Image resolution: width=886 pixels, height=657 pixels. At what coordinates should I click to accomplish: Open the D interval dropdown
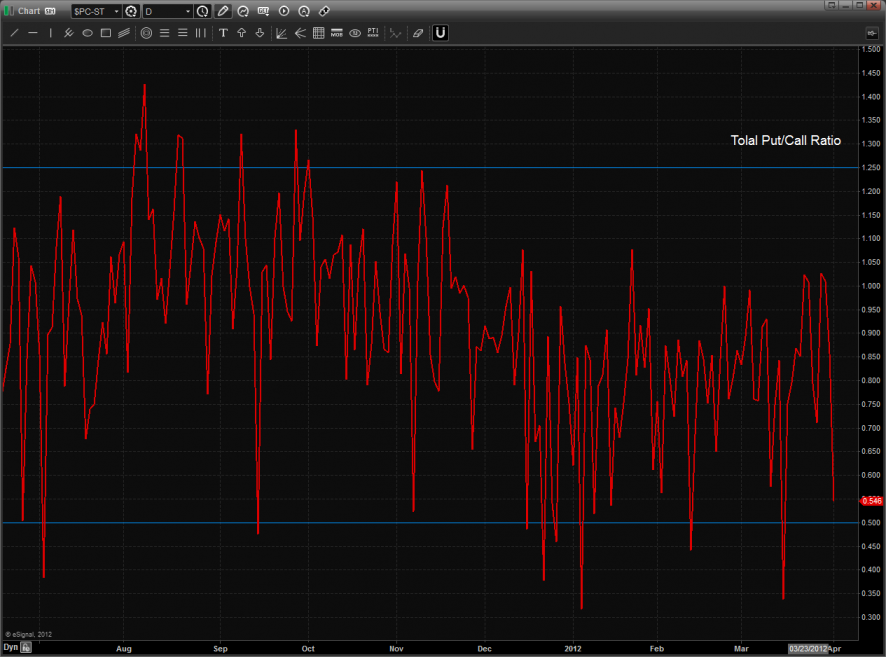point(187,11)
